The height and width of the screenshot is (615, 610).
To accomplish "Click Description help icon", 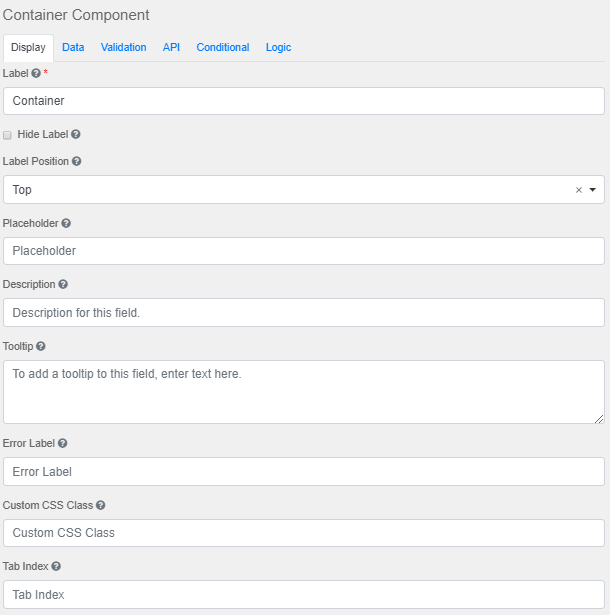I will click(63, 284).
